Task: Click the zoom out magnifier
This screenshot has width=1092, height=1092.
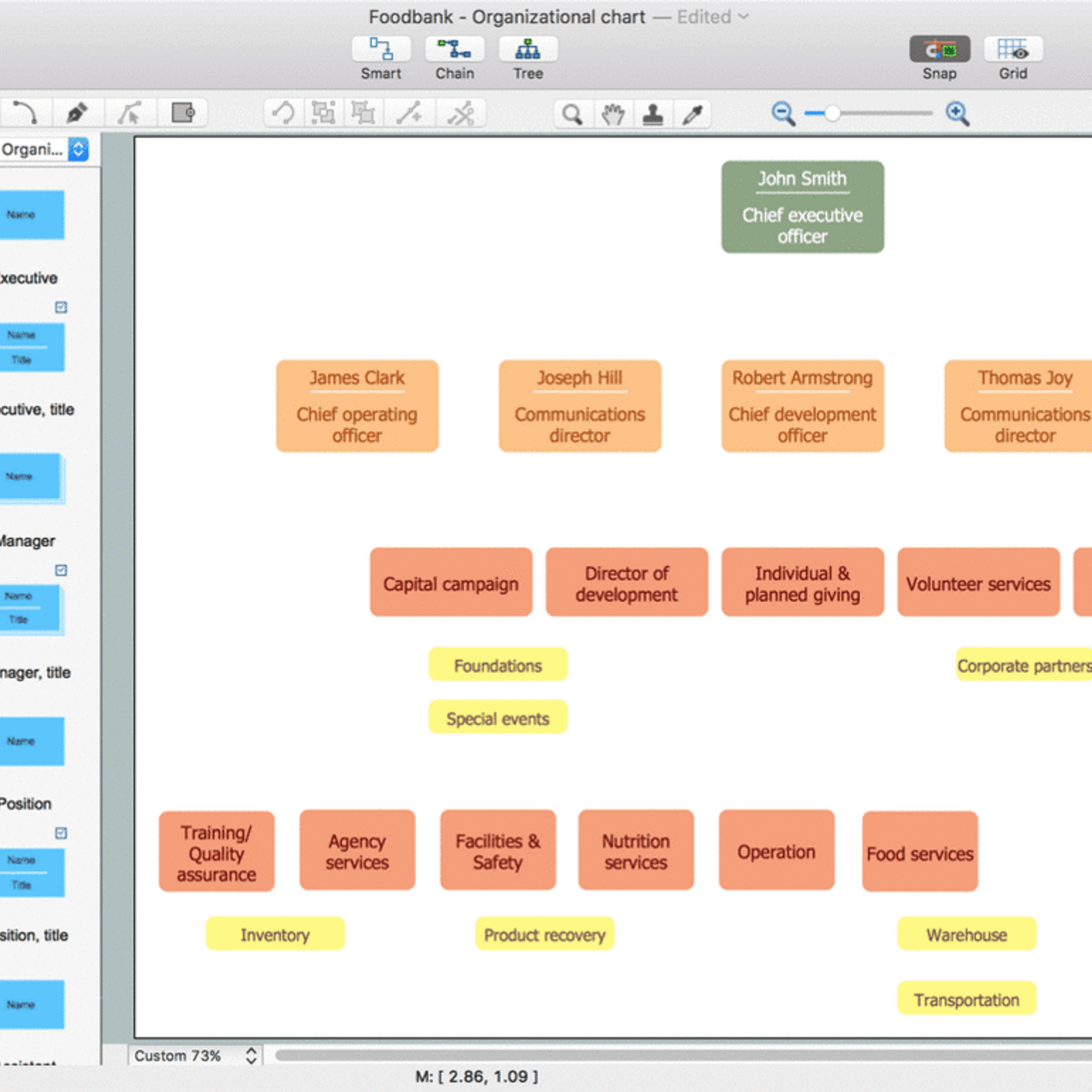Action: [x=784, y=113]
